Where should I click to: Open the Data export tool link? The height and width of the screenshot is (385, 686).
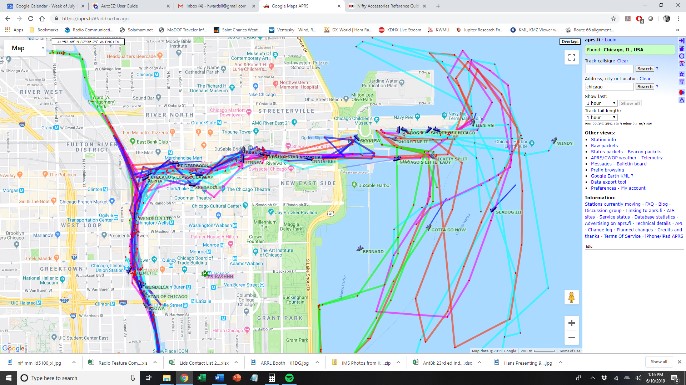[x=608, y=182]
